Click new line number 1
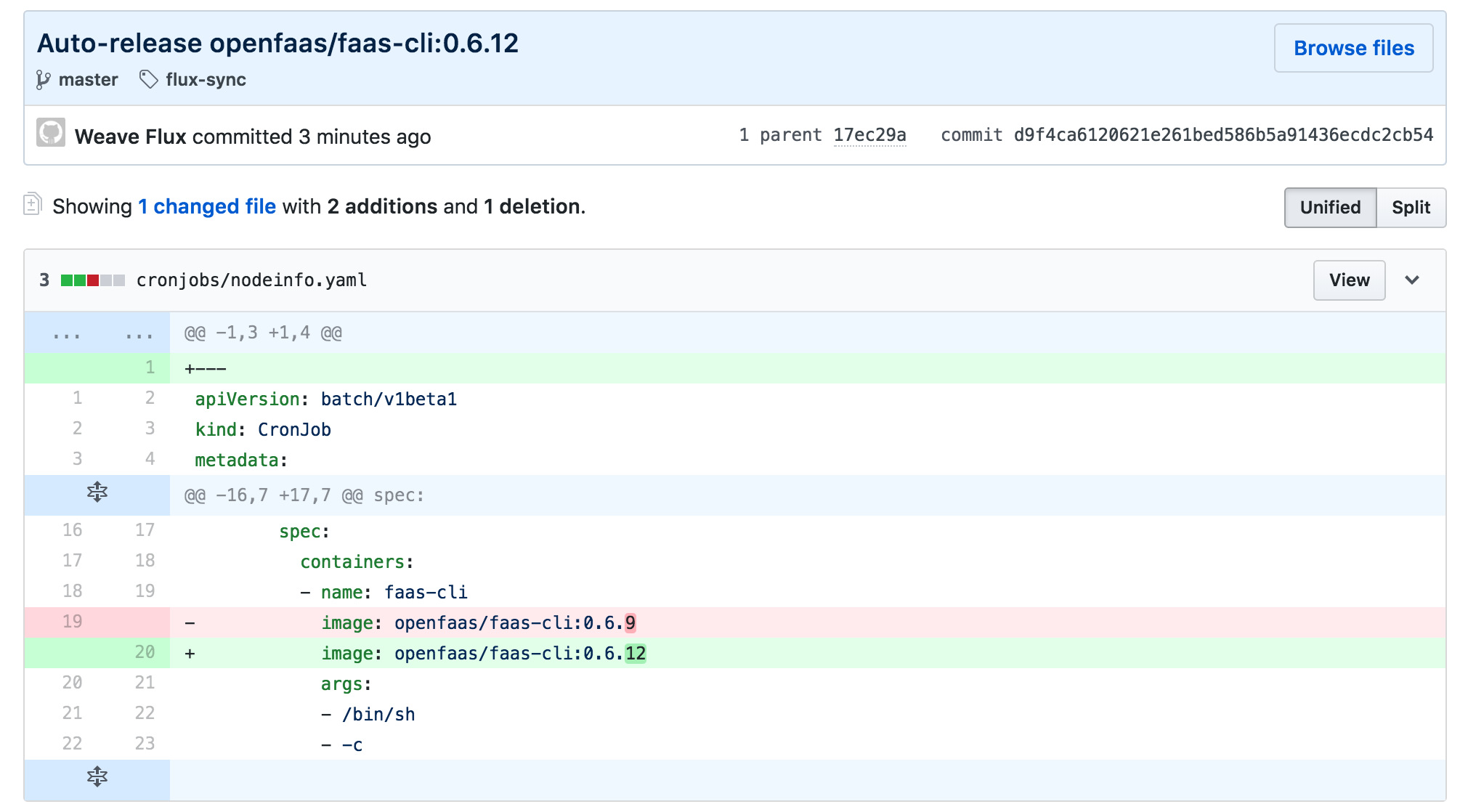 (x=150, y=368)
